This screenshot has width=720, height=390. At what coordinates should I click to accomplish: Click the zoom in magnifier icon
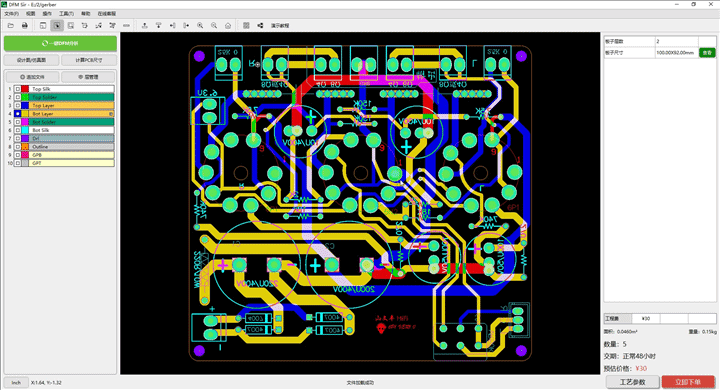coord(200,26)
